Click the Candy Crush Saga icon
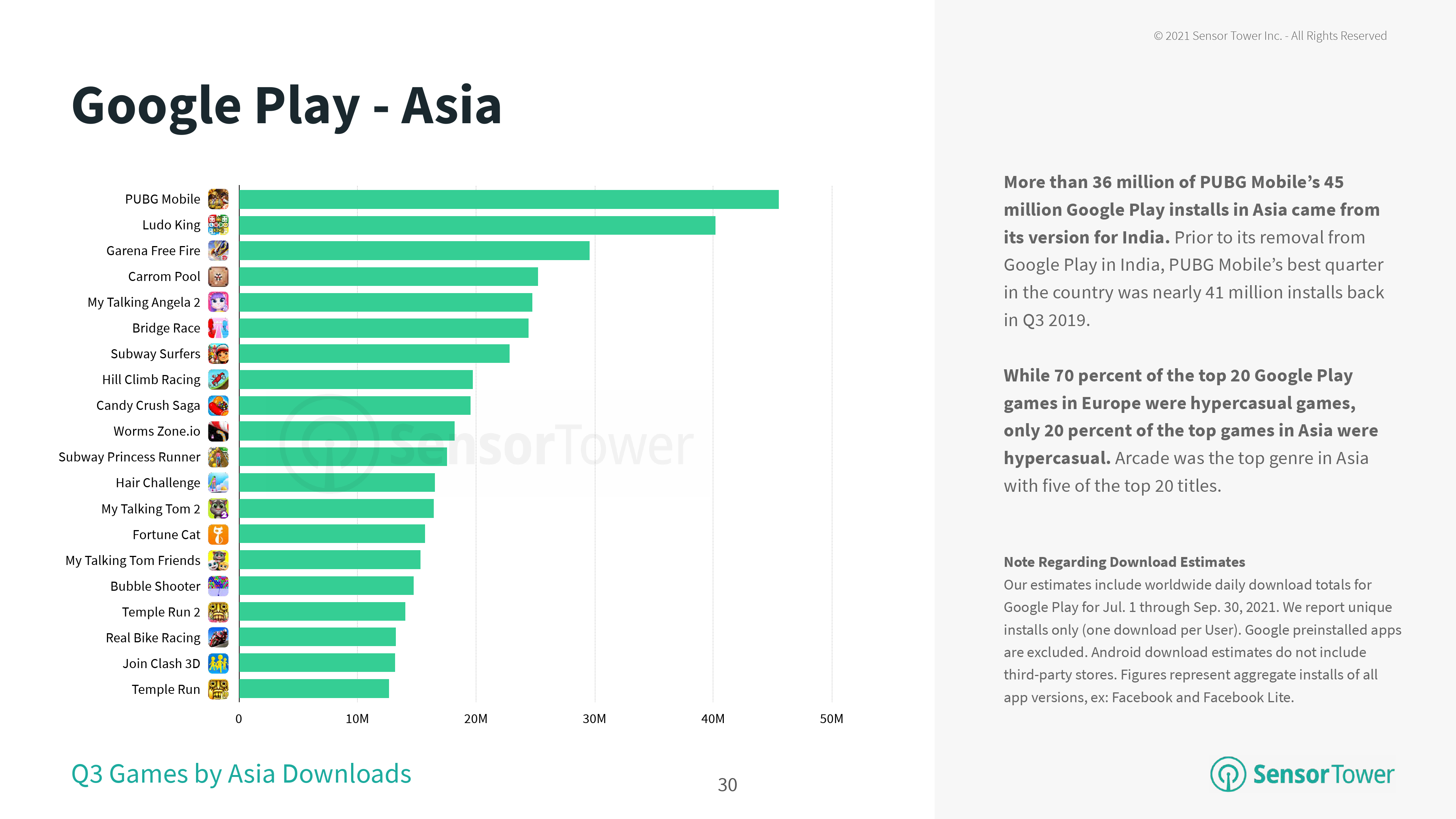 (x=218, y=405)
